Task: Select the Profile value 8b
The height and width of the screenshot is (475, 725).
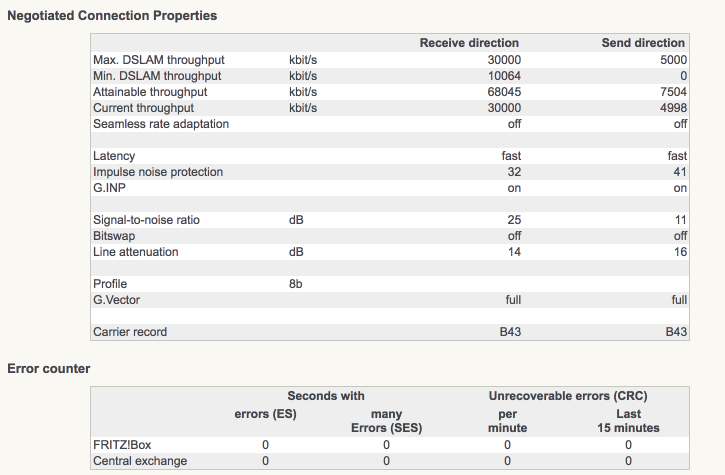Action: [296, 284]
